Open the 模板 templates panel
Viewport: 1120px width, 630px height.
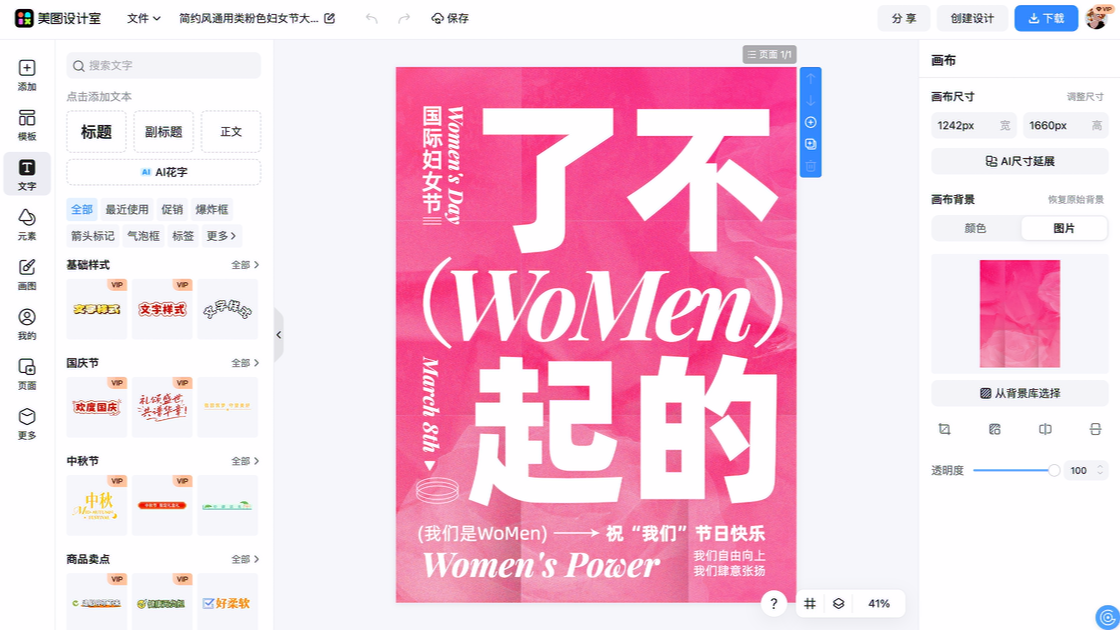(x=27, y=124)
